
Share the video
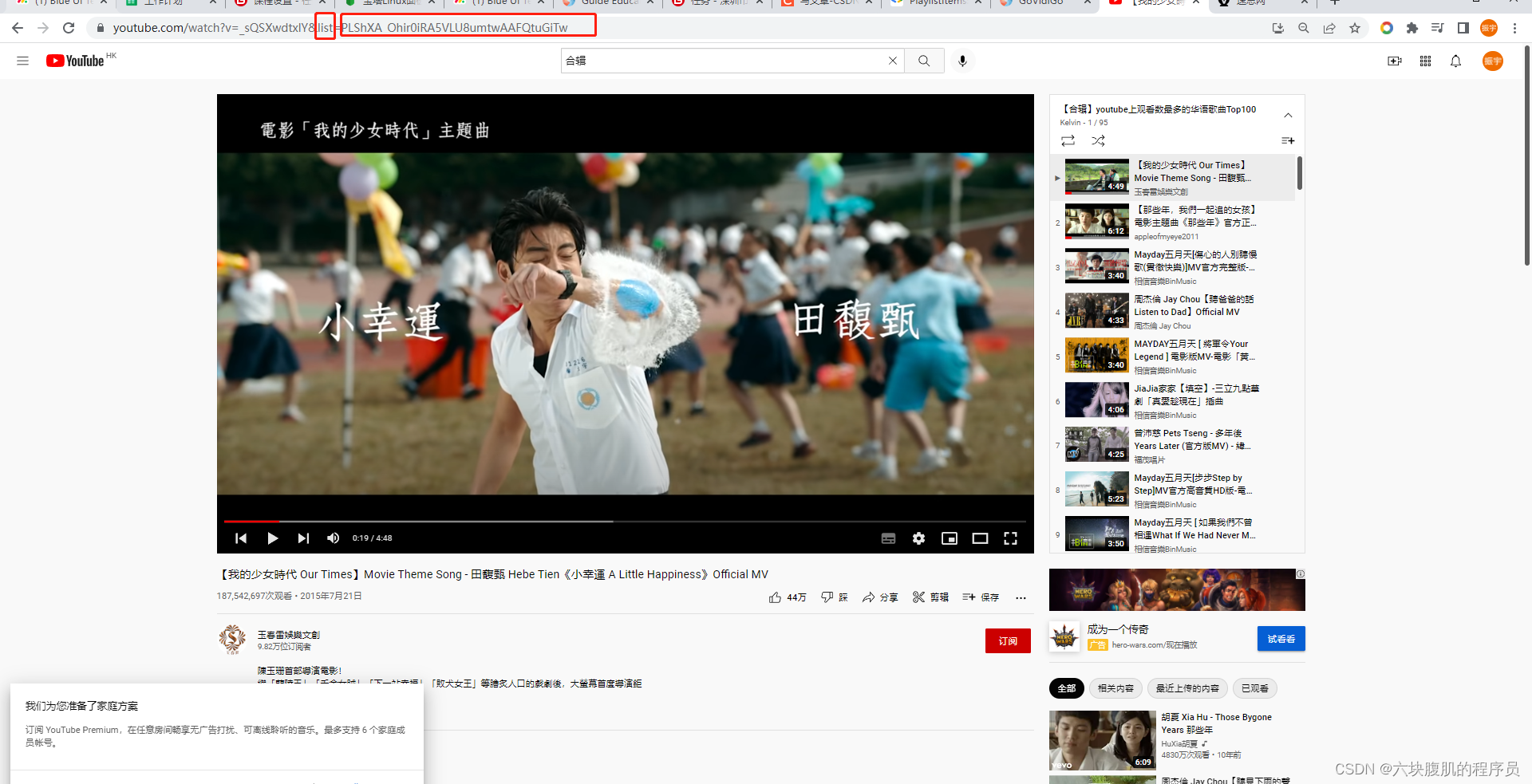point(880,597)
